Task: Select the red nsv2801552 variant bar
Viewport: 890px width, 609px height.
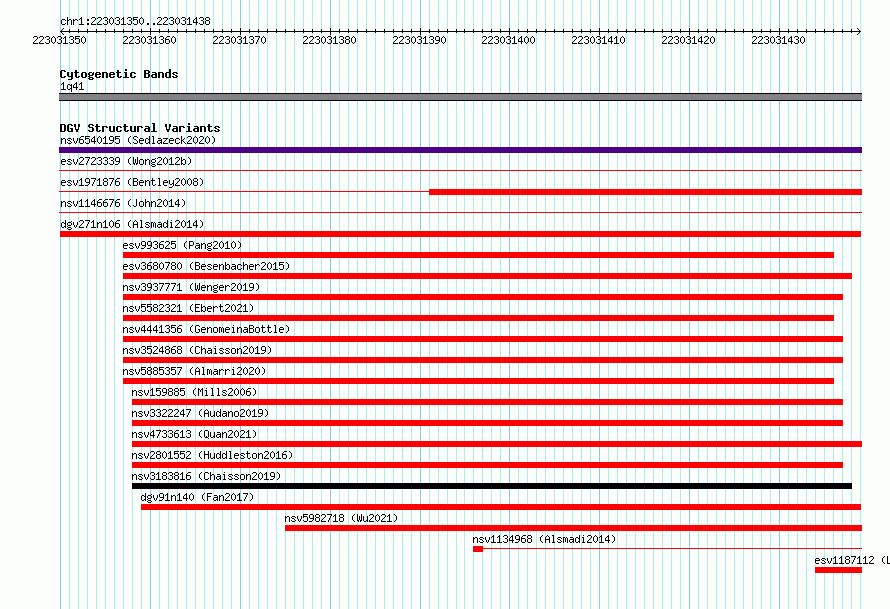Action: pyautogui.click(x=488, y=465)
